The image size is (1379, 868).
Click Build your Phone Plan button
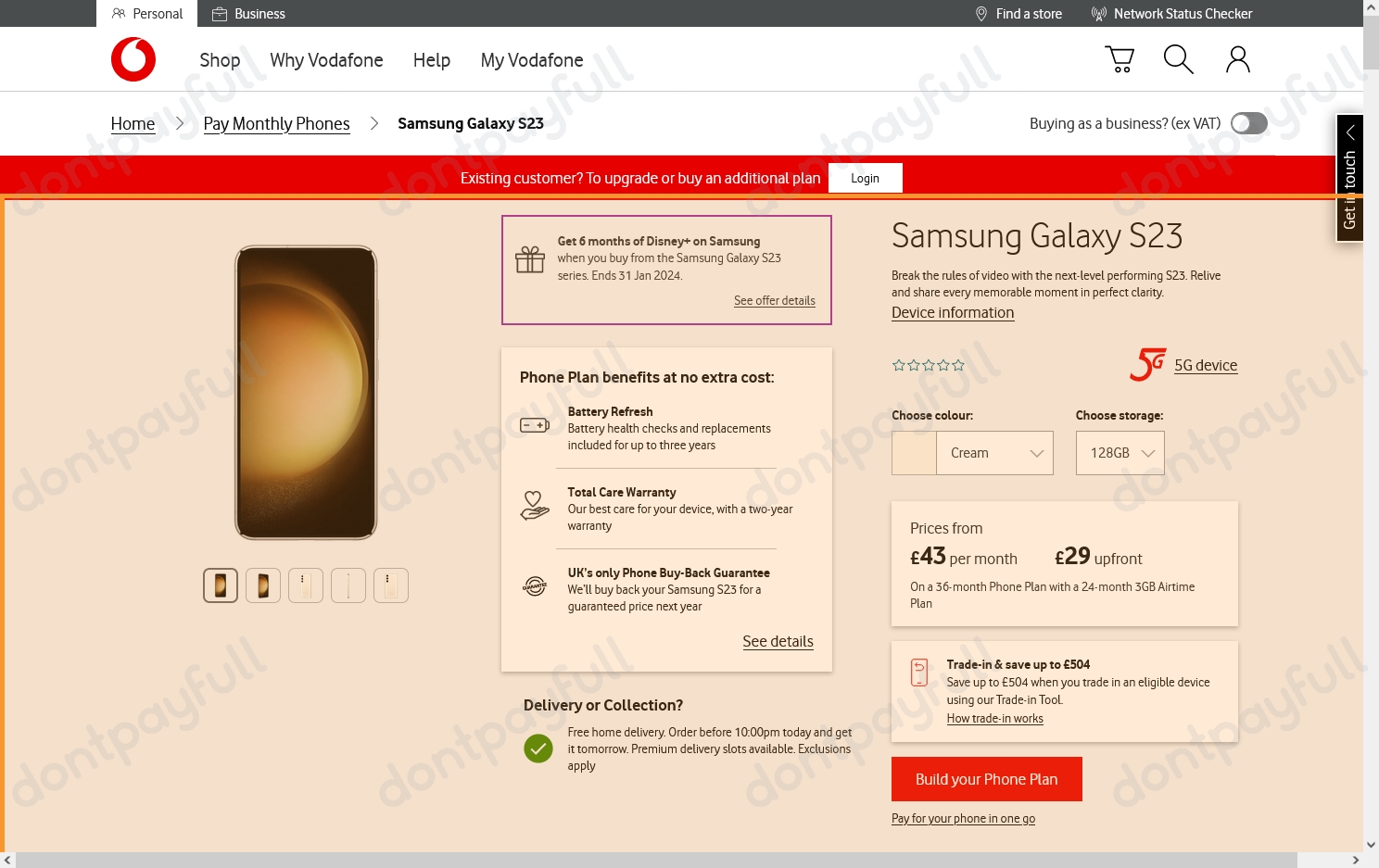coord(986,779)
